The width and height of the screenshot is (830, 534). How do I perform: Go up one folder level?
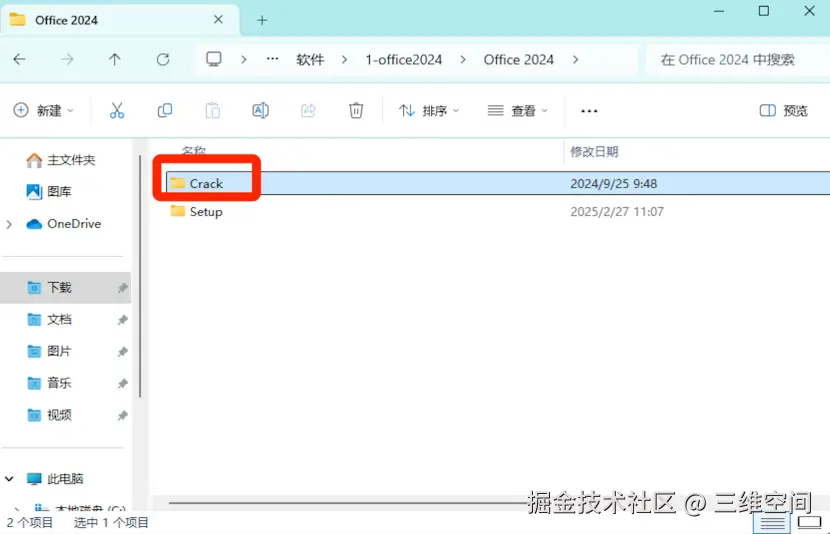coord(114,59)
